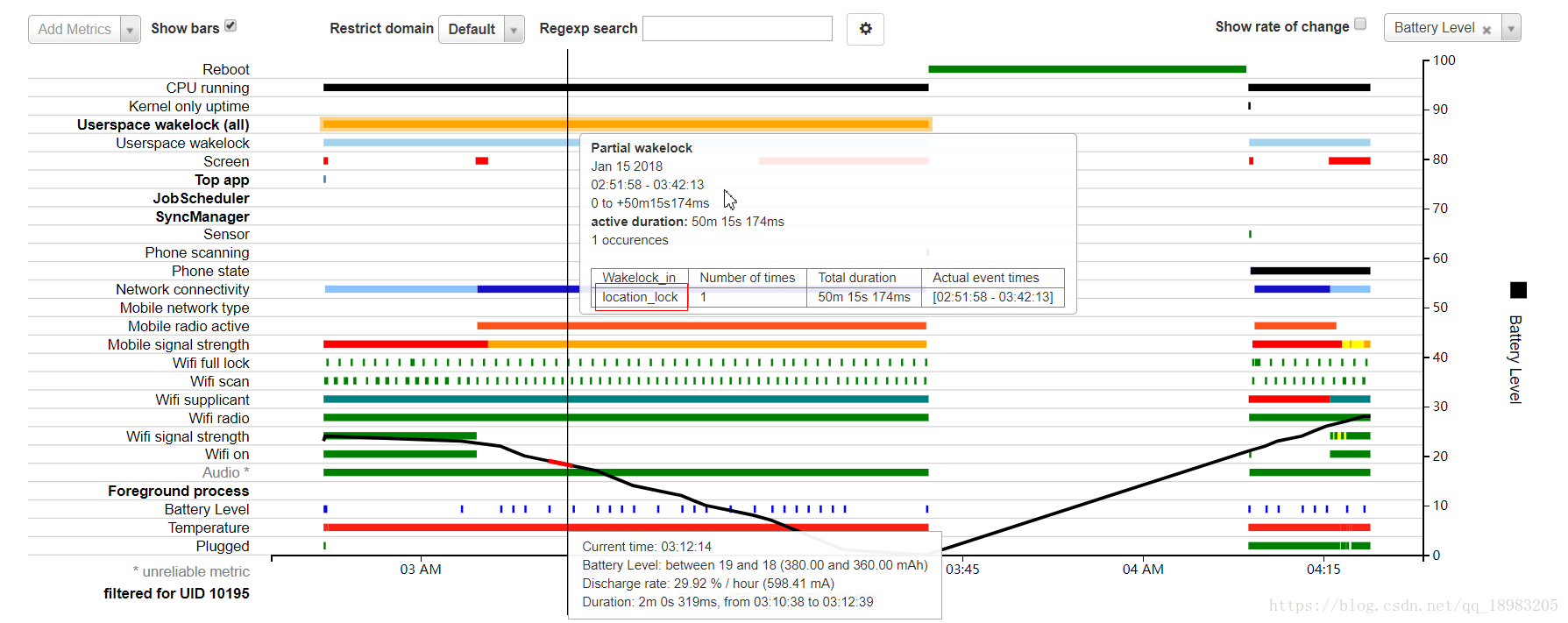This screenshot has width=1568, height=623.
Task: Open the Add Metrics dropdown arrow
Action: pyautogui.click(x=130, y=30)
